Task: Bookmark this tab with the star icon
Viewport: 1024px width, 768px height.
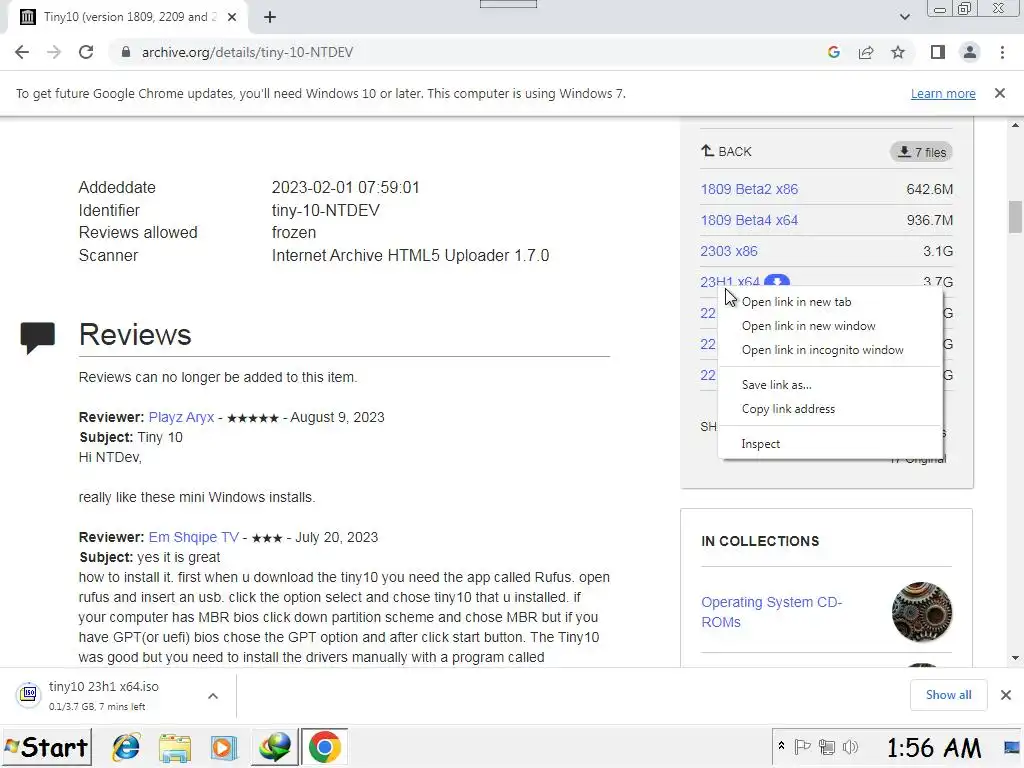Action: 898,52
